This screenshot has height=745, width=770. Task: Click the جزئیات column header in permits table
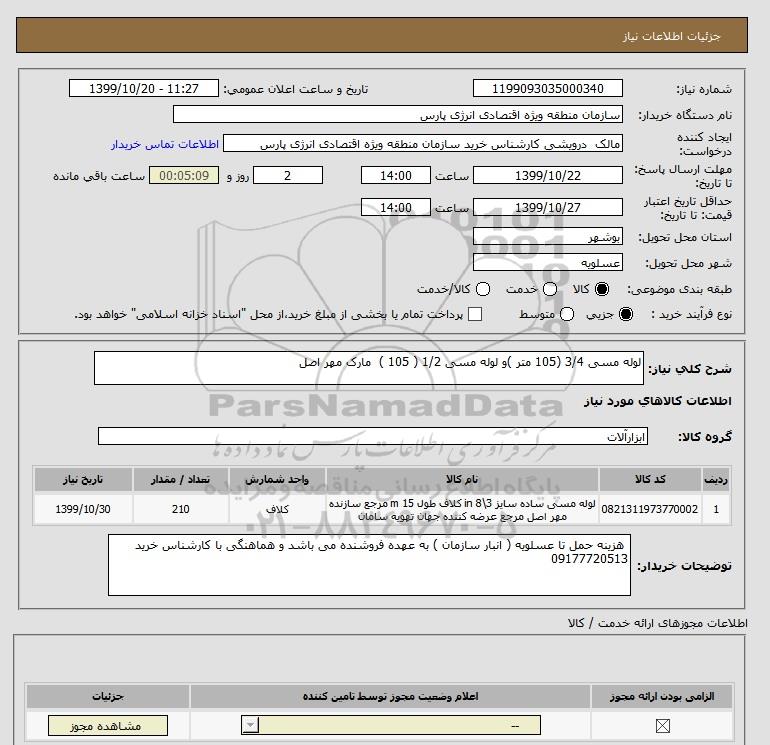[x=108, y=696]
